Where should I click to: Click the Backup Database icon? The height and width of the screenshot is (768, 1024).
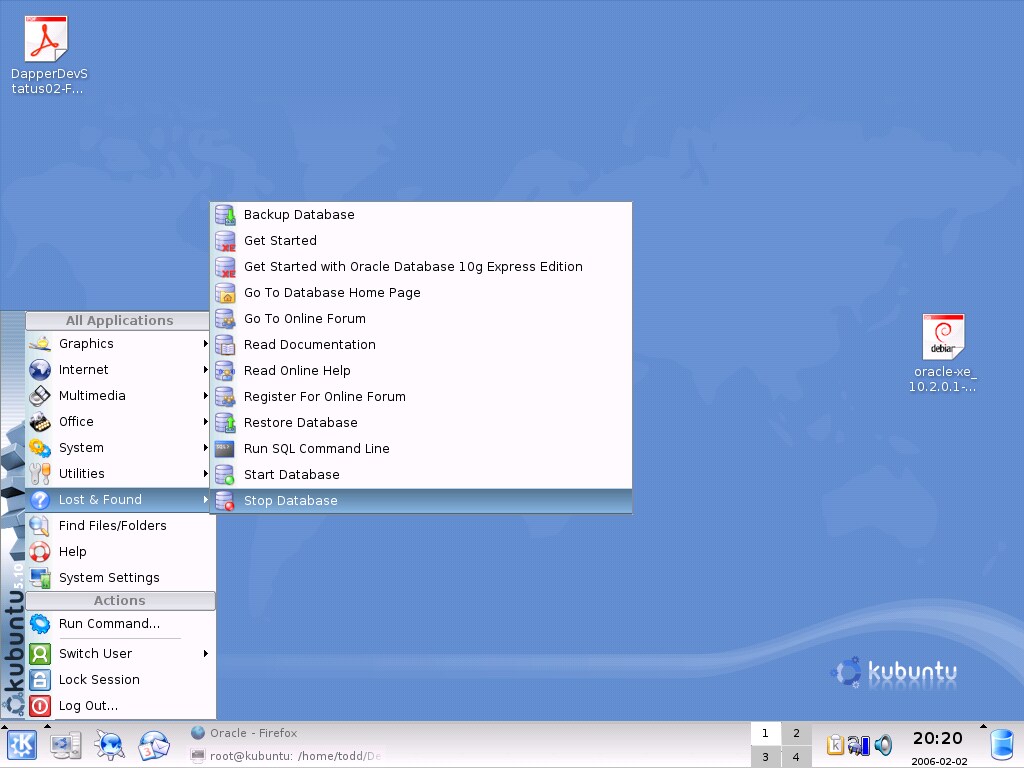coord(225,215)
